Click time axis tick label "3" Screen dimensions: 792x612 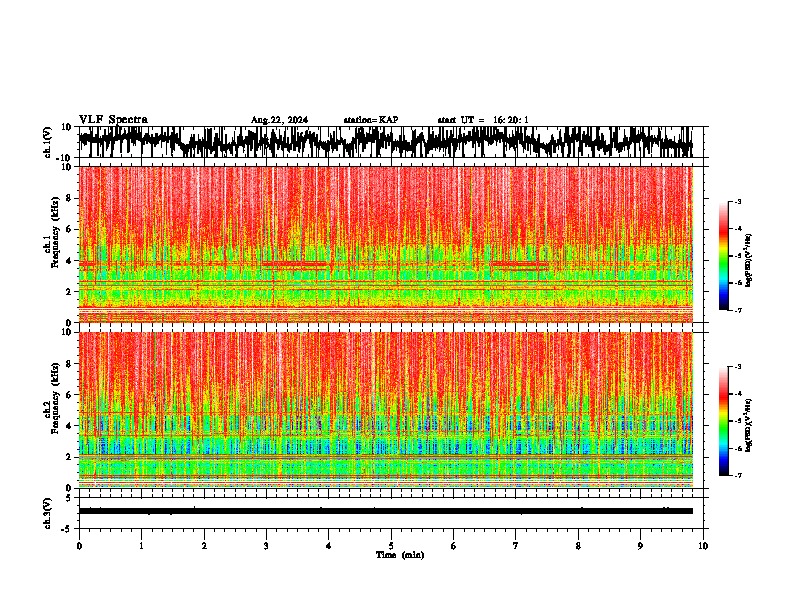(x=266, y=546)
